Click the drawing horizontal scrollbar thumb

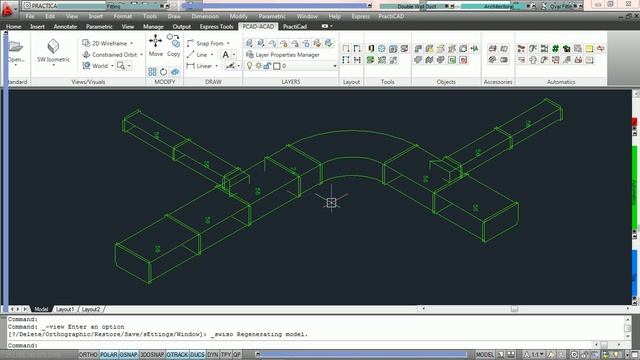[514, 309]
